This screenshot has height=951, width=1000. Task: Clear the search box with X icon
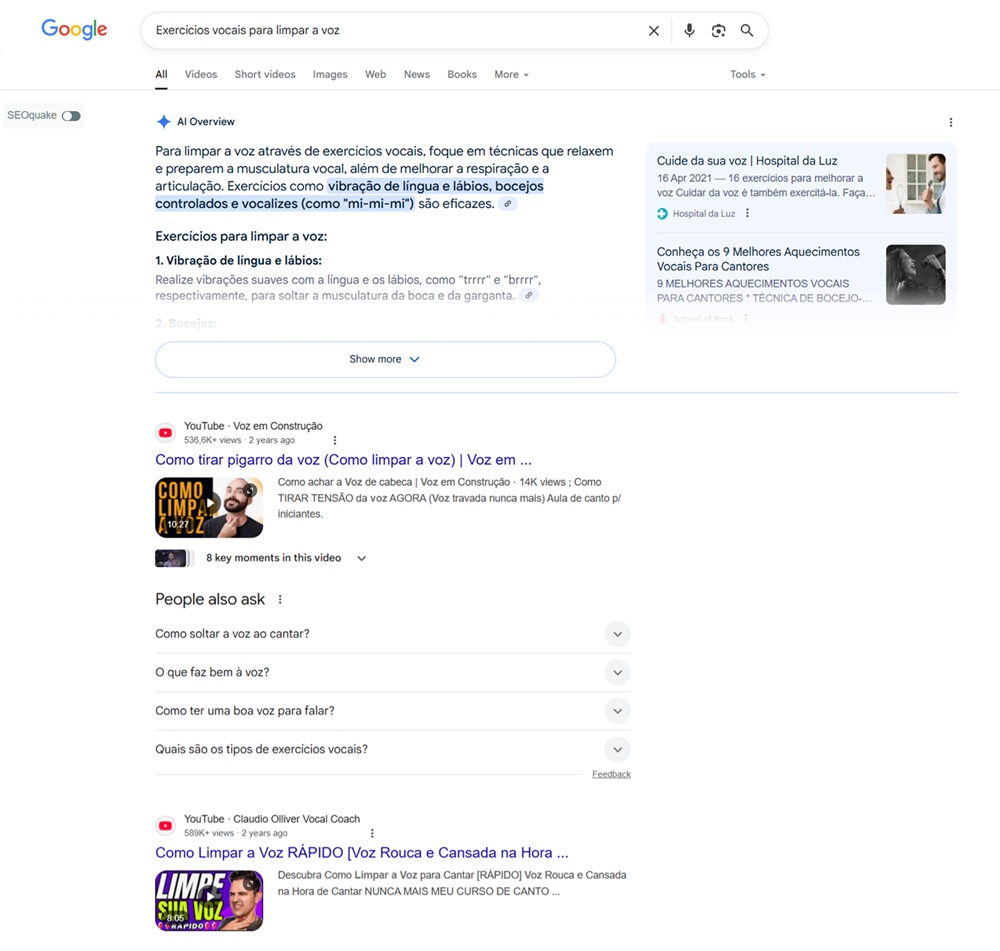click(x=654, y=31)
